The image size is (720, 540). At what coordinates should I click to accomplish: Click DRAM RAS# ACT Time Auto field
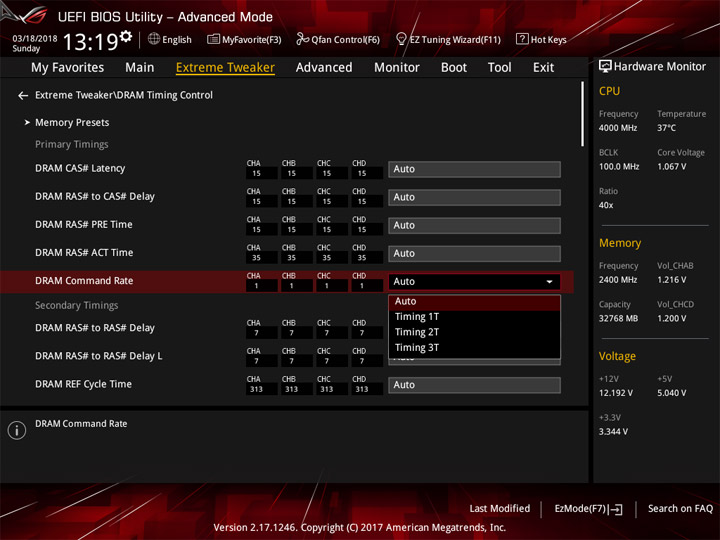(474, 253)
